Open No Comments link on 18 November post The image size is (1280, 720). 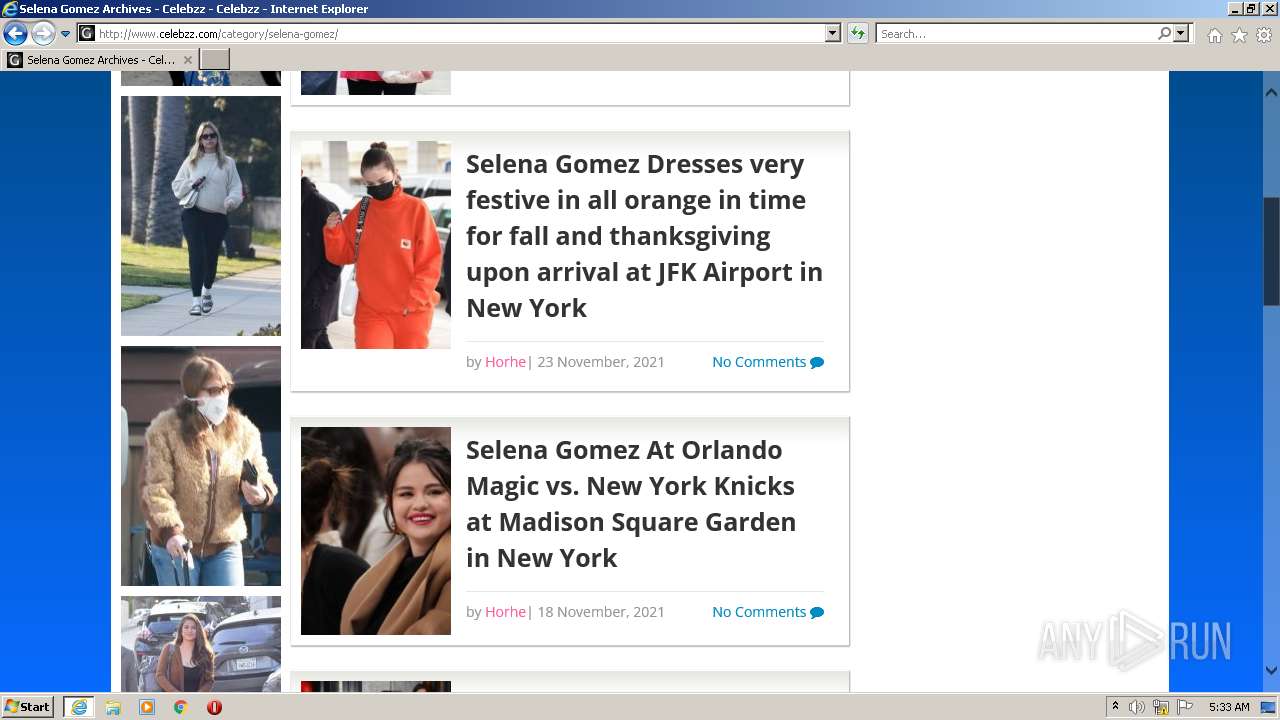pos(759,612)
